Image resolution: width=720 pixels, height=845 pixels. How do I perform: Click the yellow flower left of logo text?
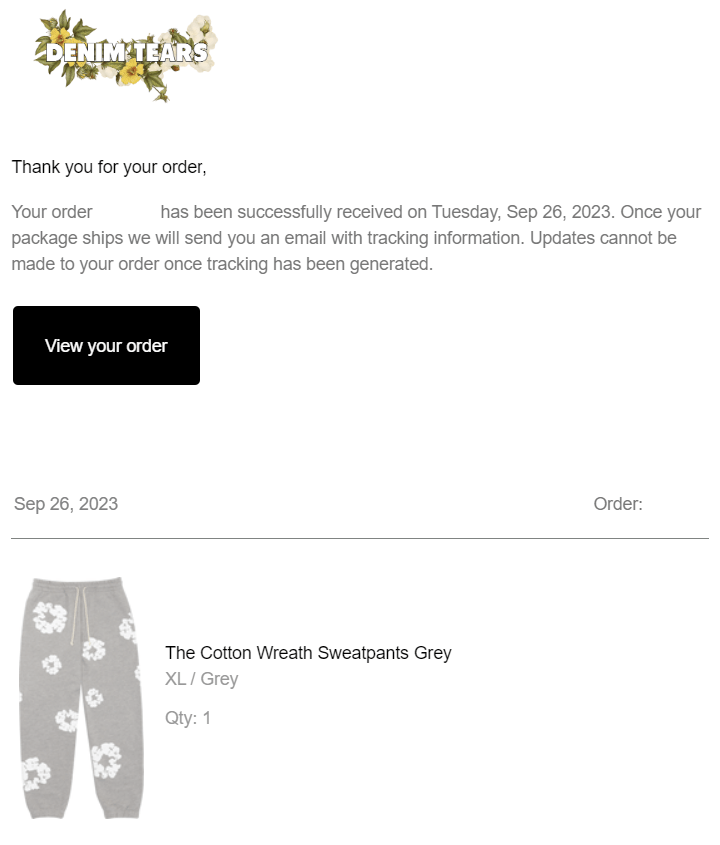59,38
